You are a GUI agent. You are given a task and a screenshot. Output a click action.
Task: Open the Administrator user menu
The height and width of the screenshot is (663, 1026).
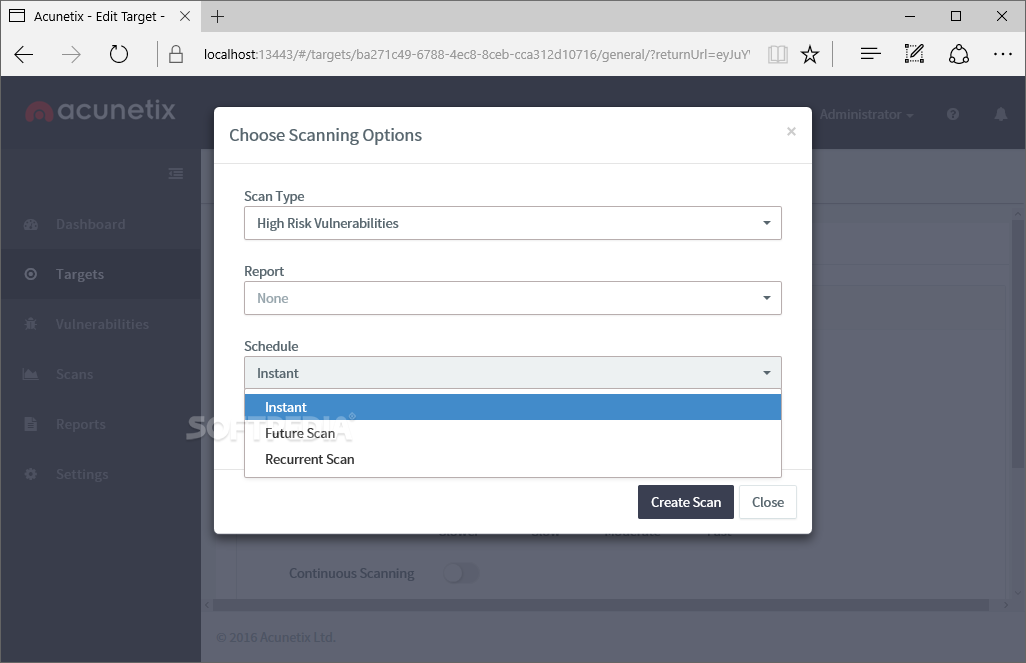pyautogui.click(x=866, y=115)
